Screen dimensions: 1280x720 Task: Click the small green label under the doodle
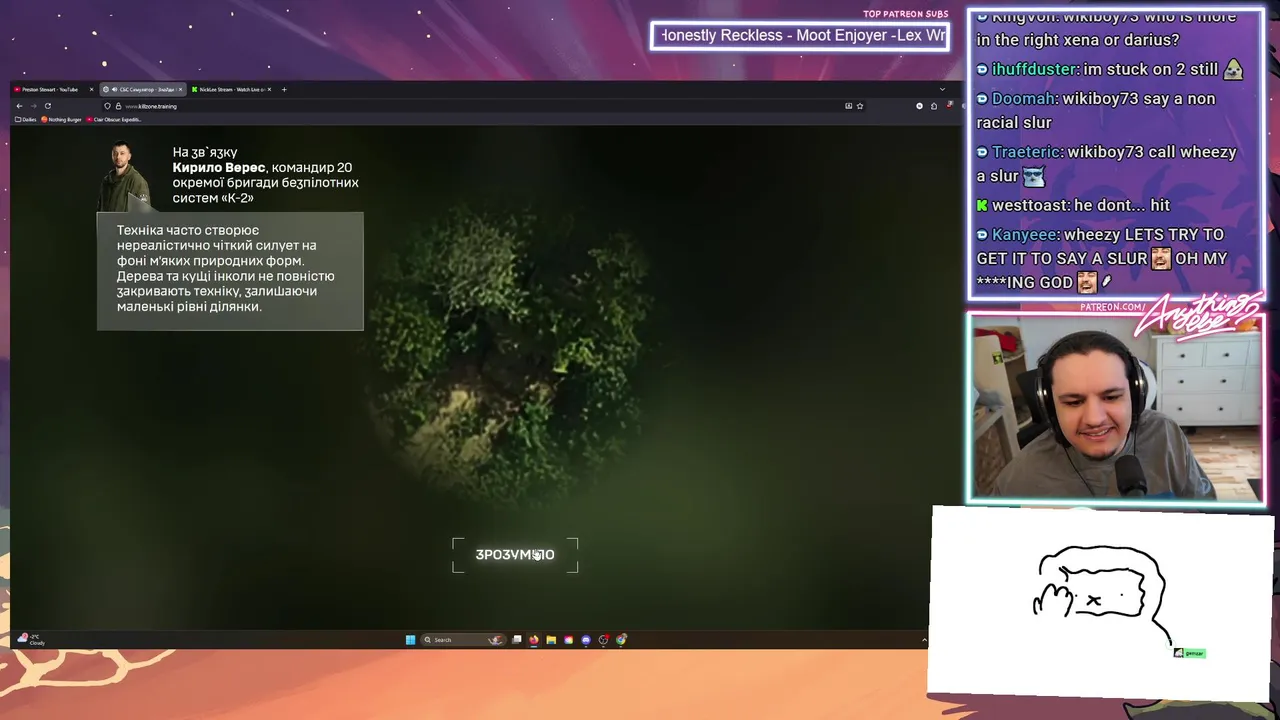[x=1189, y=653]
